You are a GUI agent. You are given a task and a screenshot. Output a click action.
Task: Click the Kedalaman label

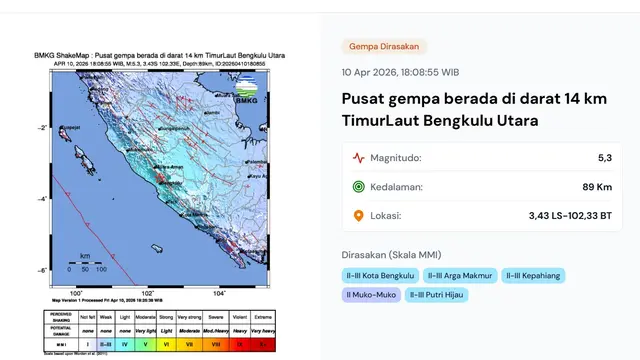pyautogui.click(x=396, y=187)
